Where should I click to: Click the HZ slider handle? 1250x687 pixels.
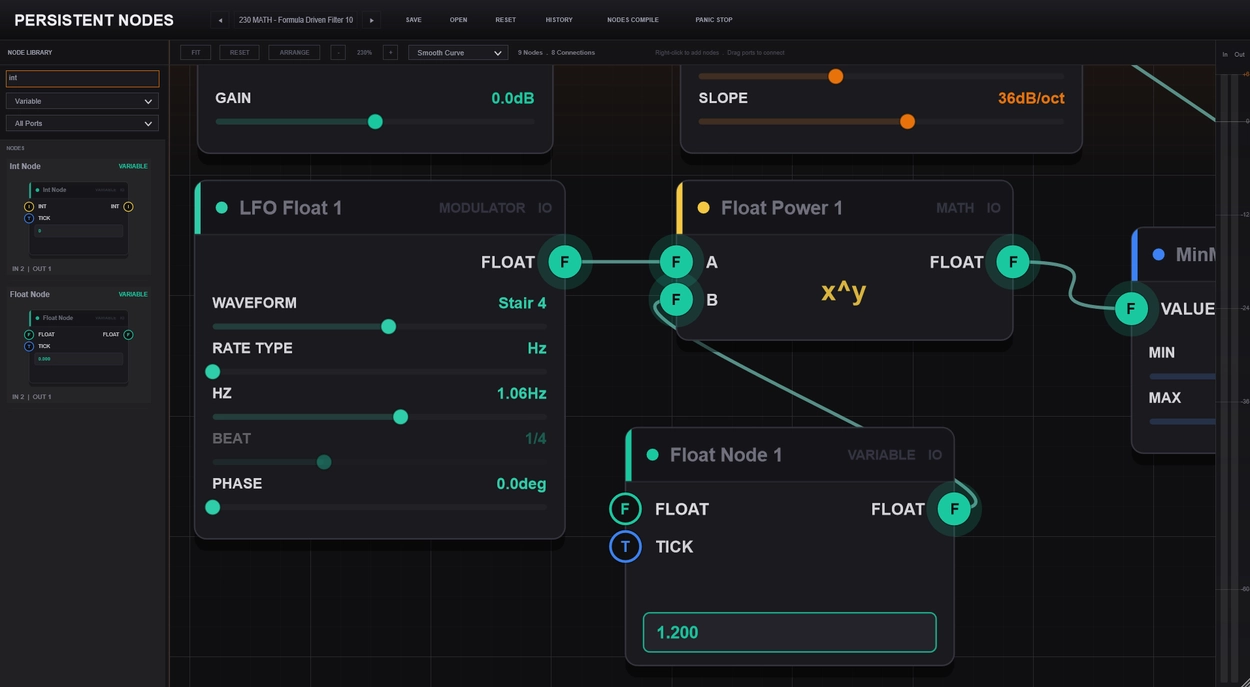tap(400, 417)
